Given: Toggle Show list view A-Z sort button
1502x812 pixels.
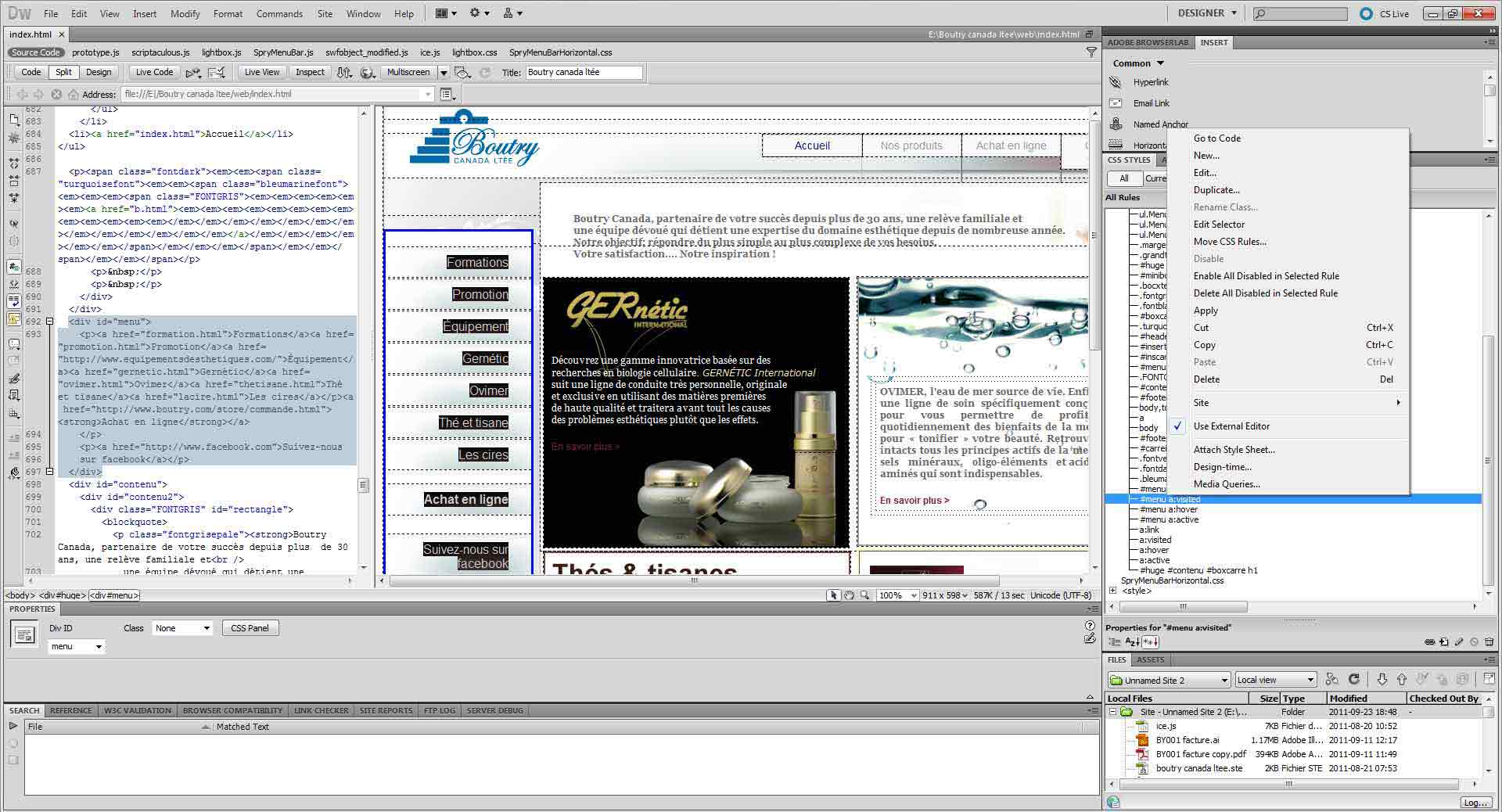Looking at the screenshot, I should pyautogui.click(x=1132, y=642).
